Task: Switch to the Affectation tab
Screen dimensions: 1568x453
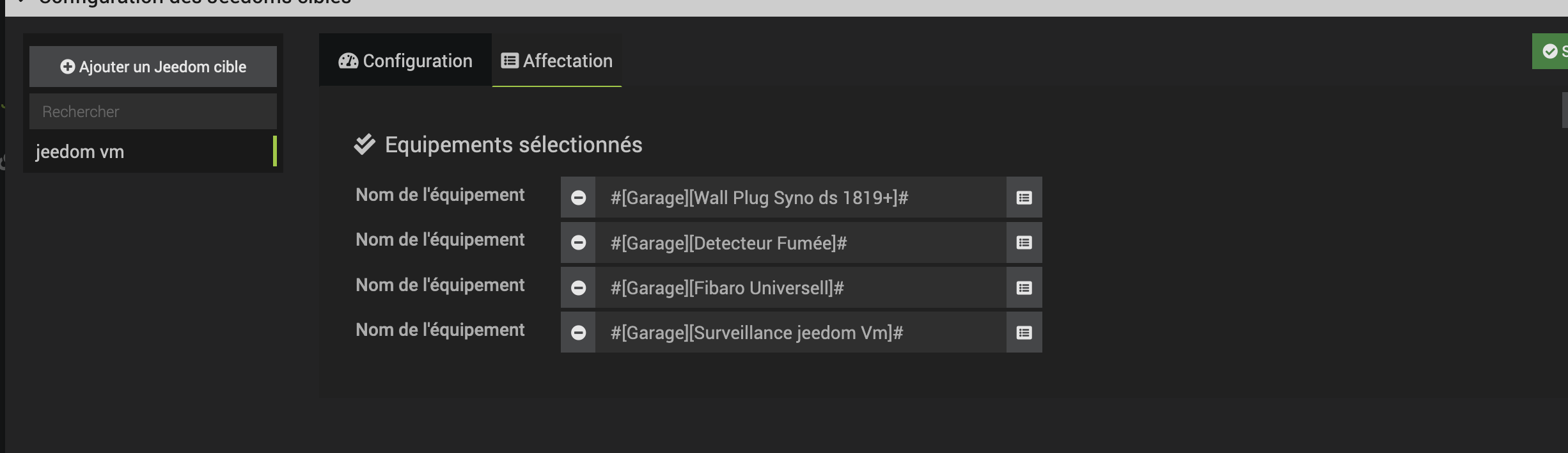Action: pyautogui.click(x=557, y=60)
